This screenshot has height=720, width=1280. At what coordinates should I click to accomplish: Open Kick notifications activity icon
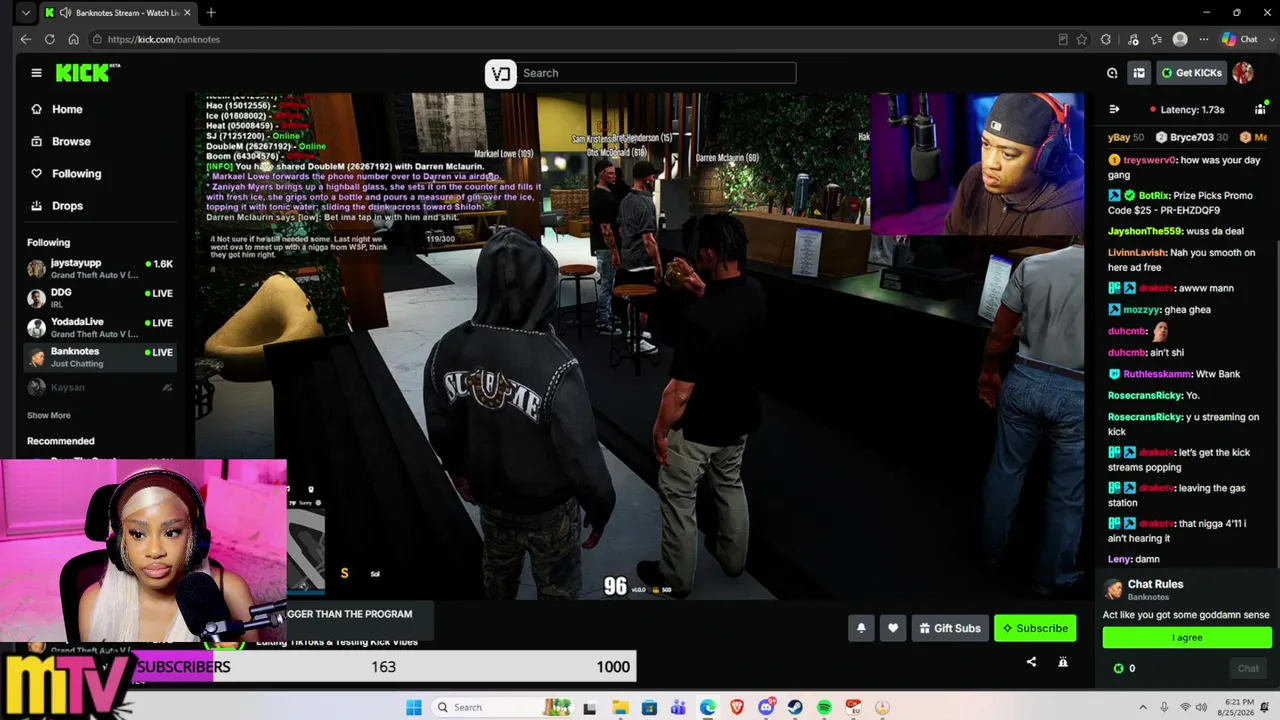pyautogui.click(x=1112, y=73)
